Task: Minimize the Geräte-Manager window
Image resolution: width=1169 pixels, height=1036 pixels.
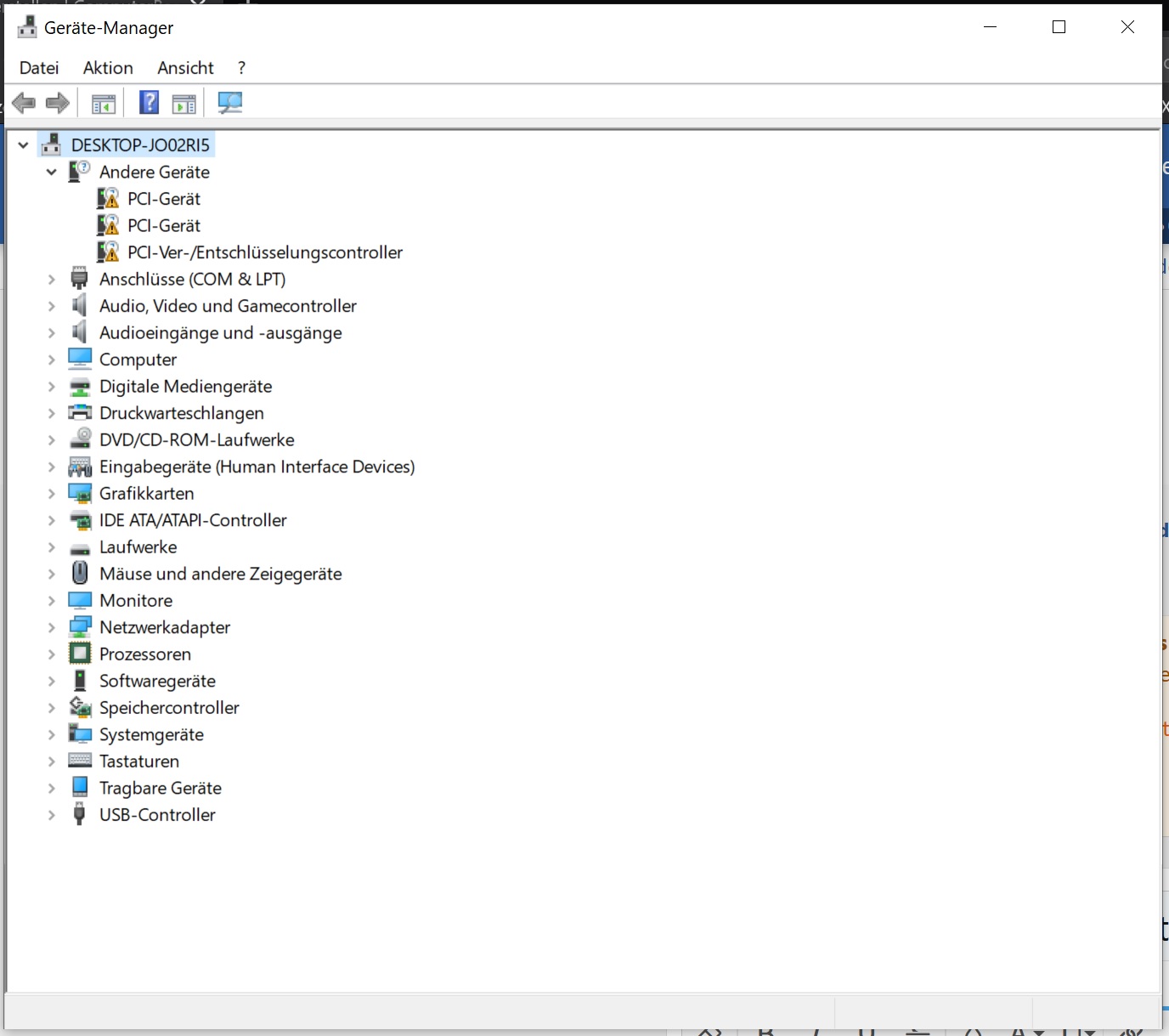Action: [990, 27]
